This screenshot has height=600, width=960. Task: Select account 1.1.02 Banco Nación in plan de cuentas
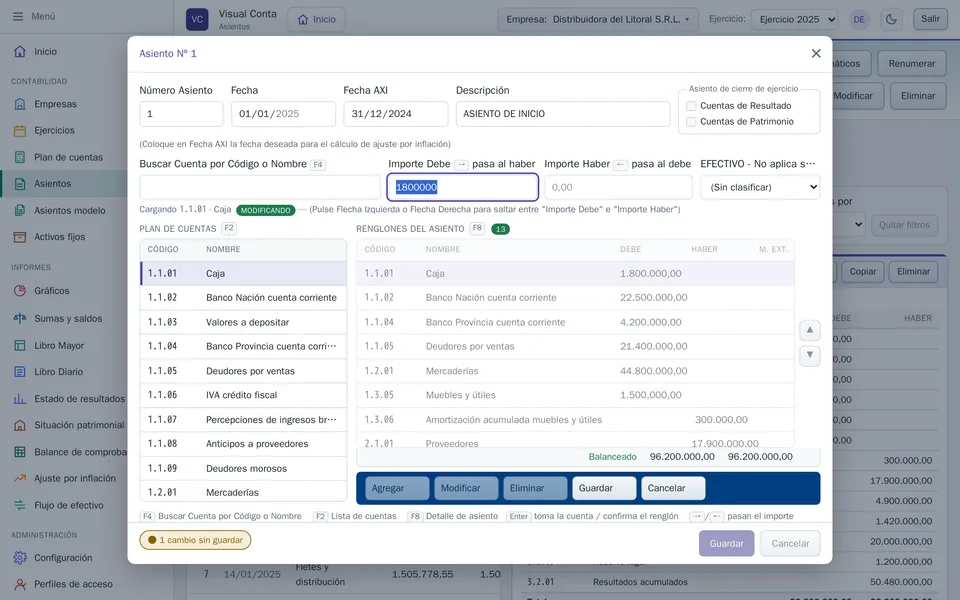[244, 298]
